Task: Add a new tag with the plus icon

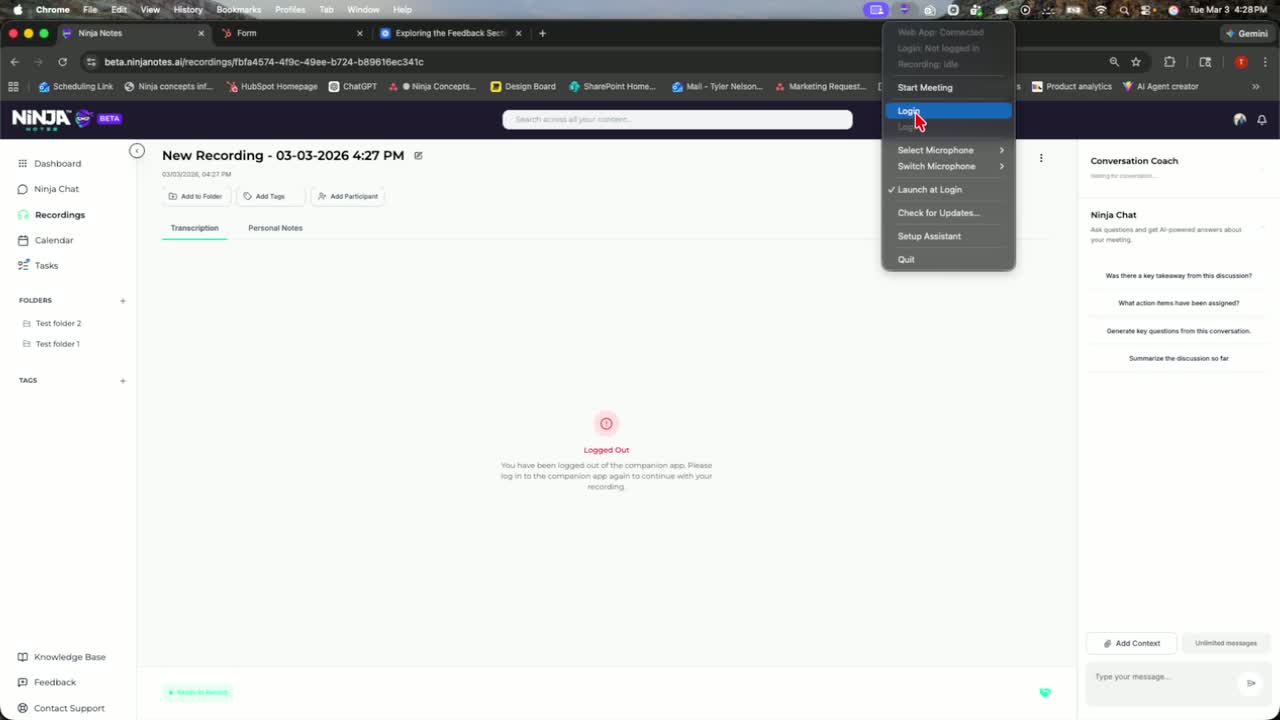Action: 123,380
